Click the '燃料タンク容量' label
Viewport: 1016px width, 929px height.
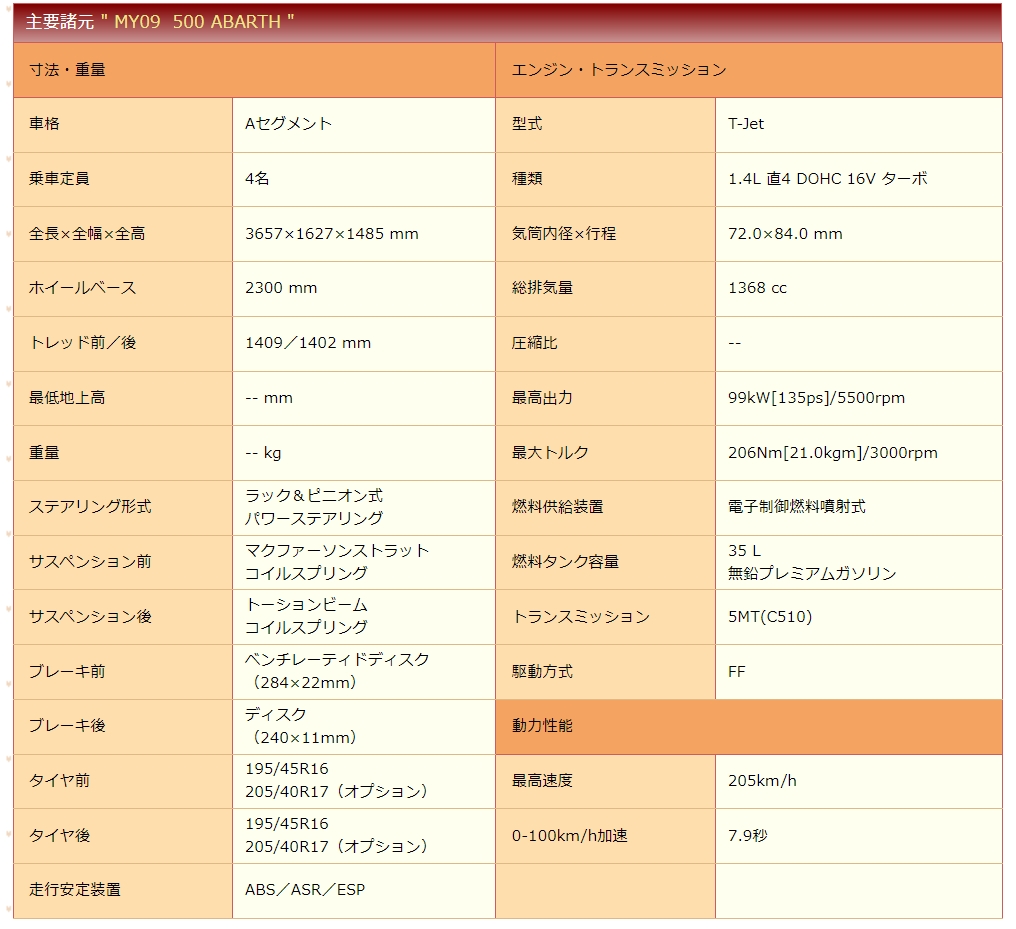tap(565, 562)
